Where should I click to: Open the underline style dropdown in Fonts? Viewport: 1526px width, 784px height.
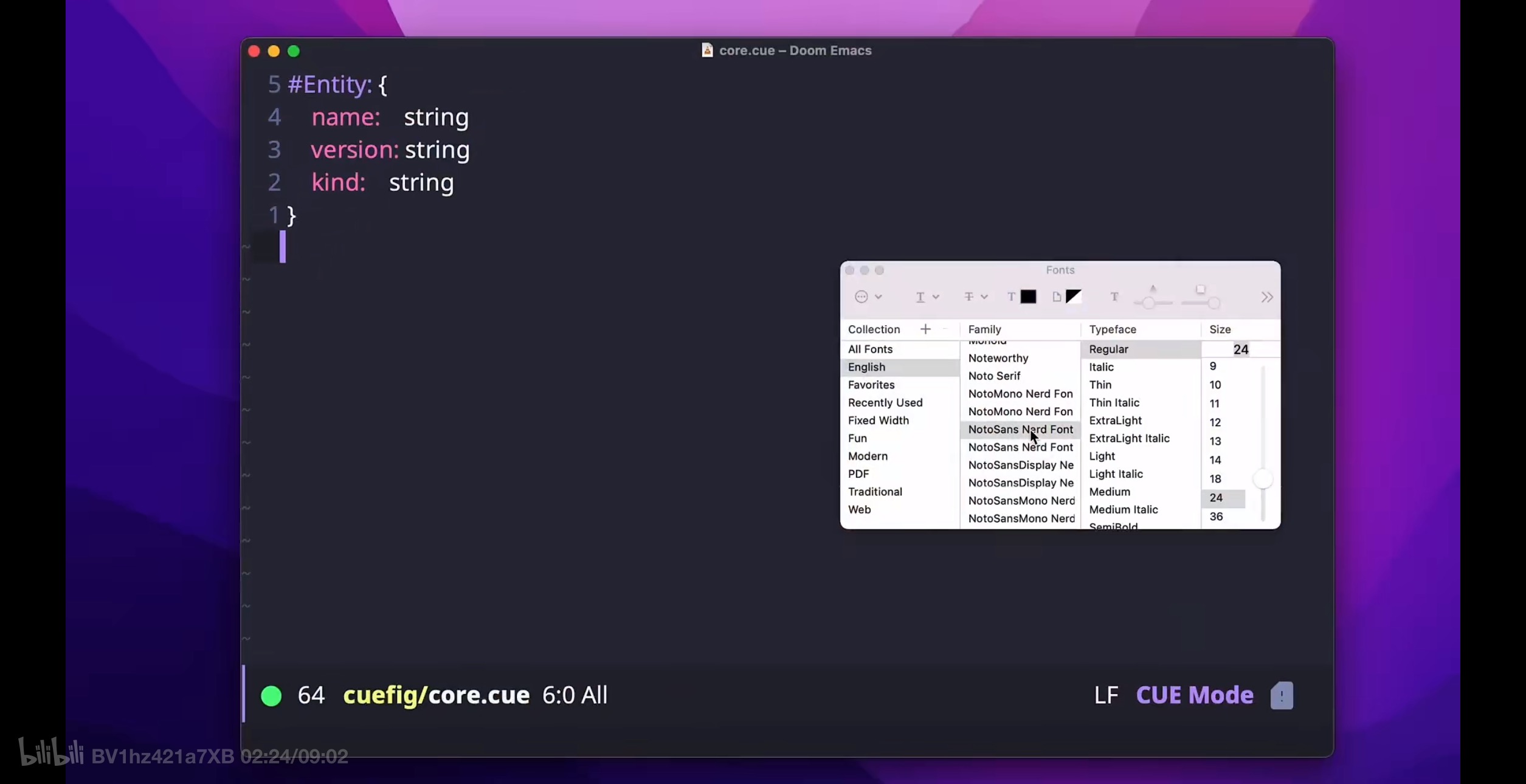[x=927, y=297]
